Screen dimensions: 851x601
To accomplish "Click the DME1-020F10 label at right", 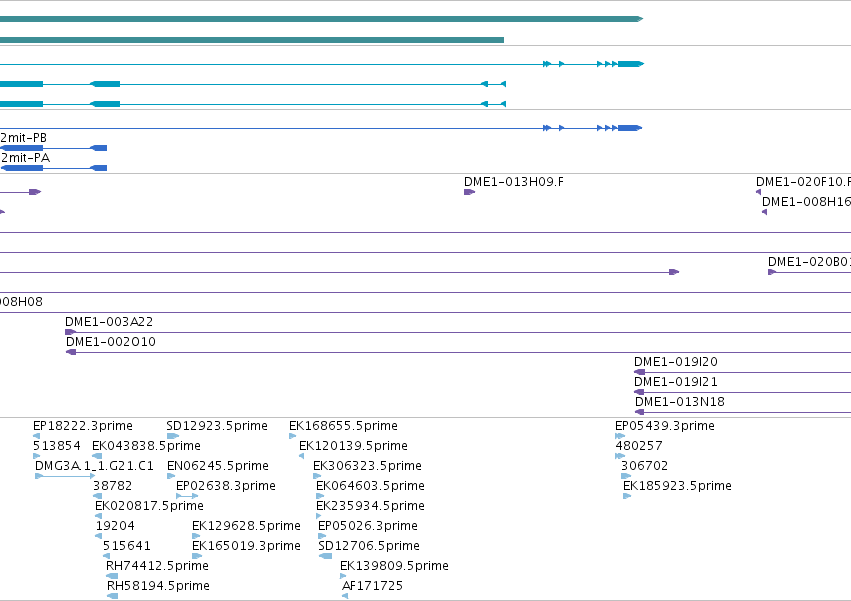I will 803,182.
